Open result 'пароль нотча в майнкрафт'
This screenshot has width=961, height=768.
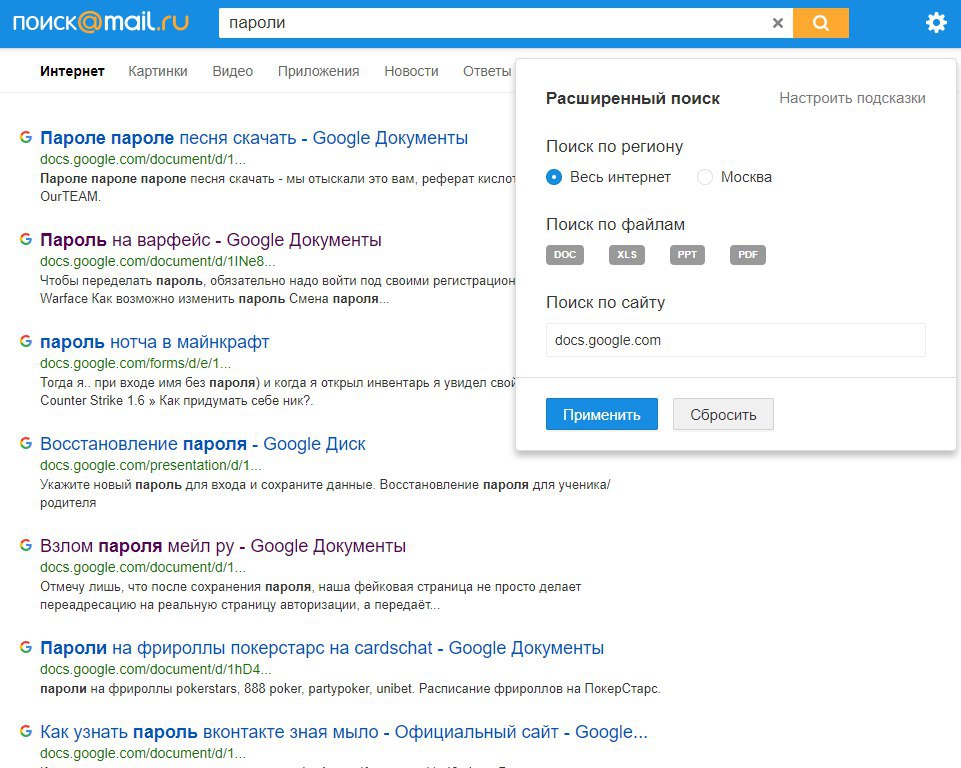(154, 342)
